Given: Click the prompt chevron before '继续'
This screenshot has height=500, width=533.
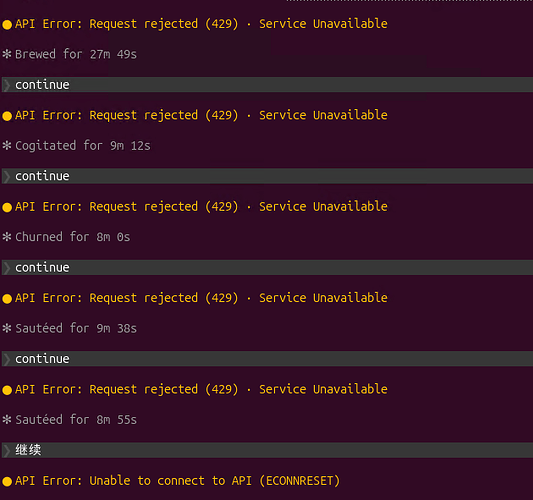Looking at the screenshot, I should [6, 450].
